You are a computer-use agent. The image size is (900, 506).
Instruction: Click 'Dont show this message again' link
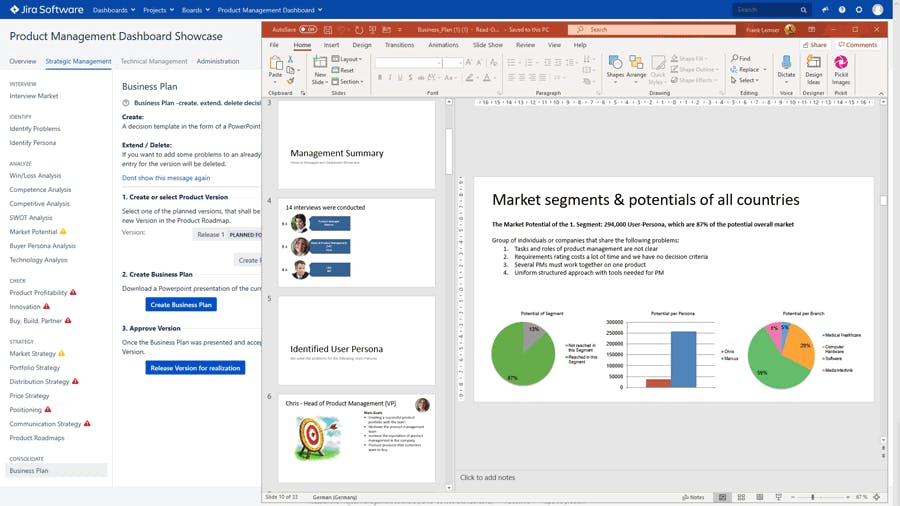(166, 177)
